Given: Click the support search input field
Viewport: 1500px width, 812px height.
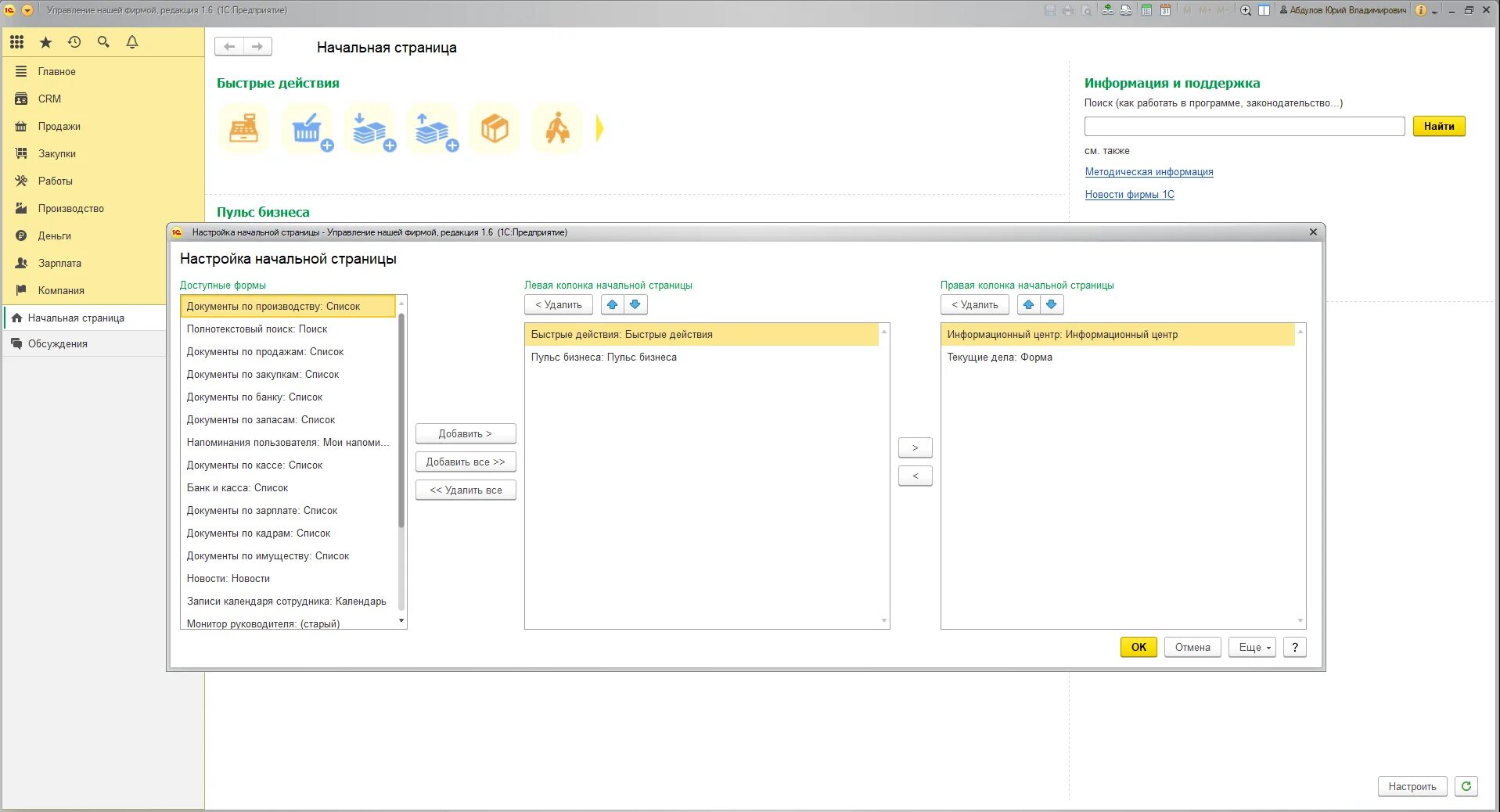Looking at the screenshot, I should click(1244, 126).
